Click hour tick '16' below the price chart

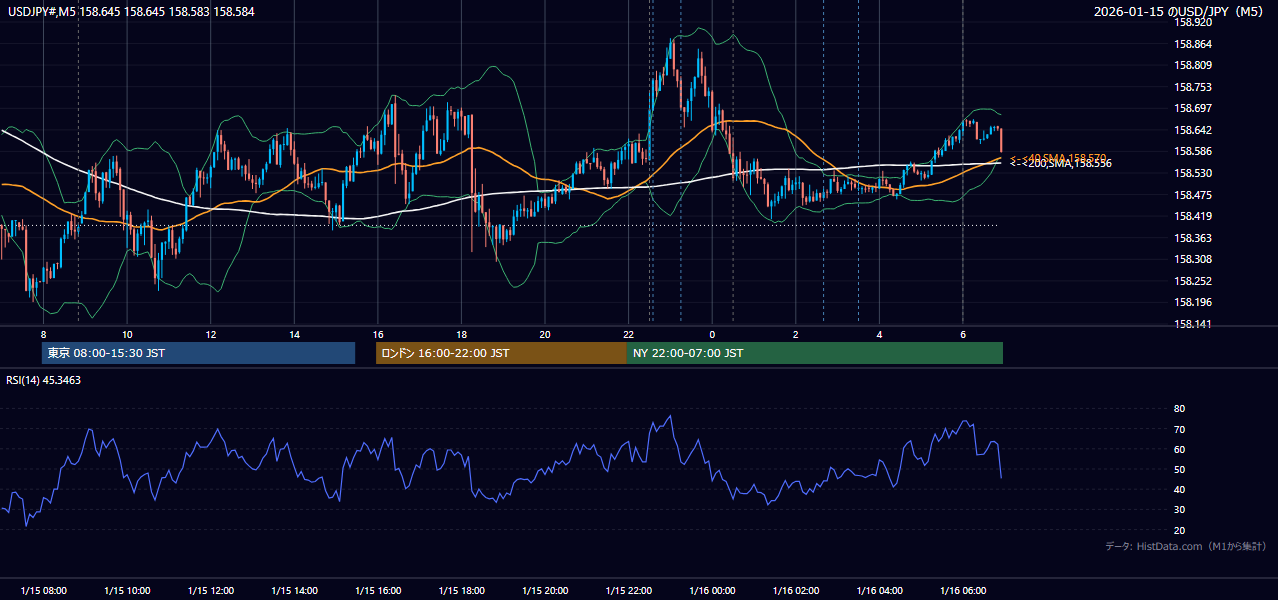click(x=378, y=334)
